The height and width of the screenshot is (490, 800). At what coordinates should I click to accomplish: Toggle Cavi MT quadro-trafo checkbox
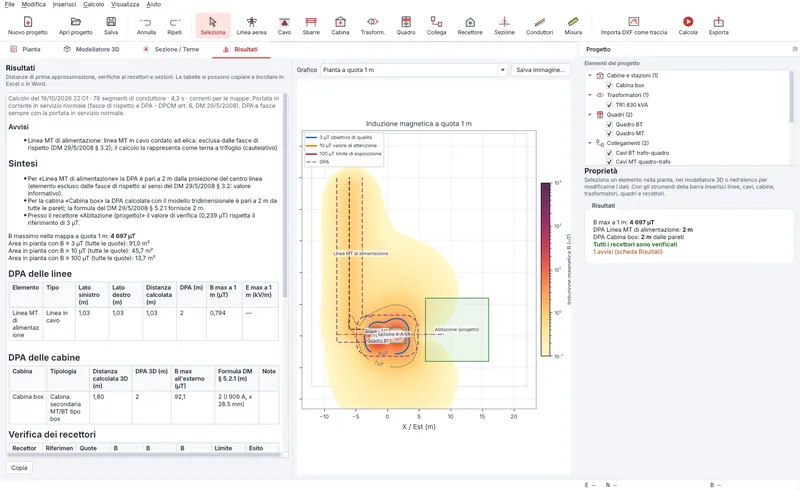pos(609,162)
